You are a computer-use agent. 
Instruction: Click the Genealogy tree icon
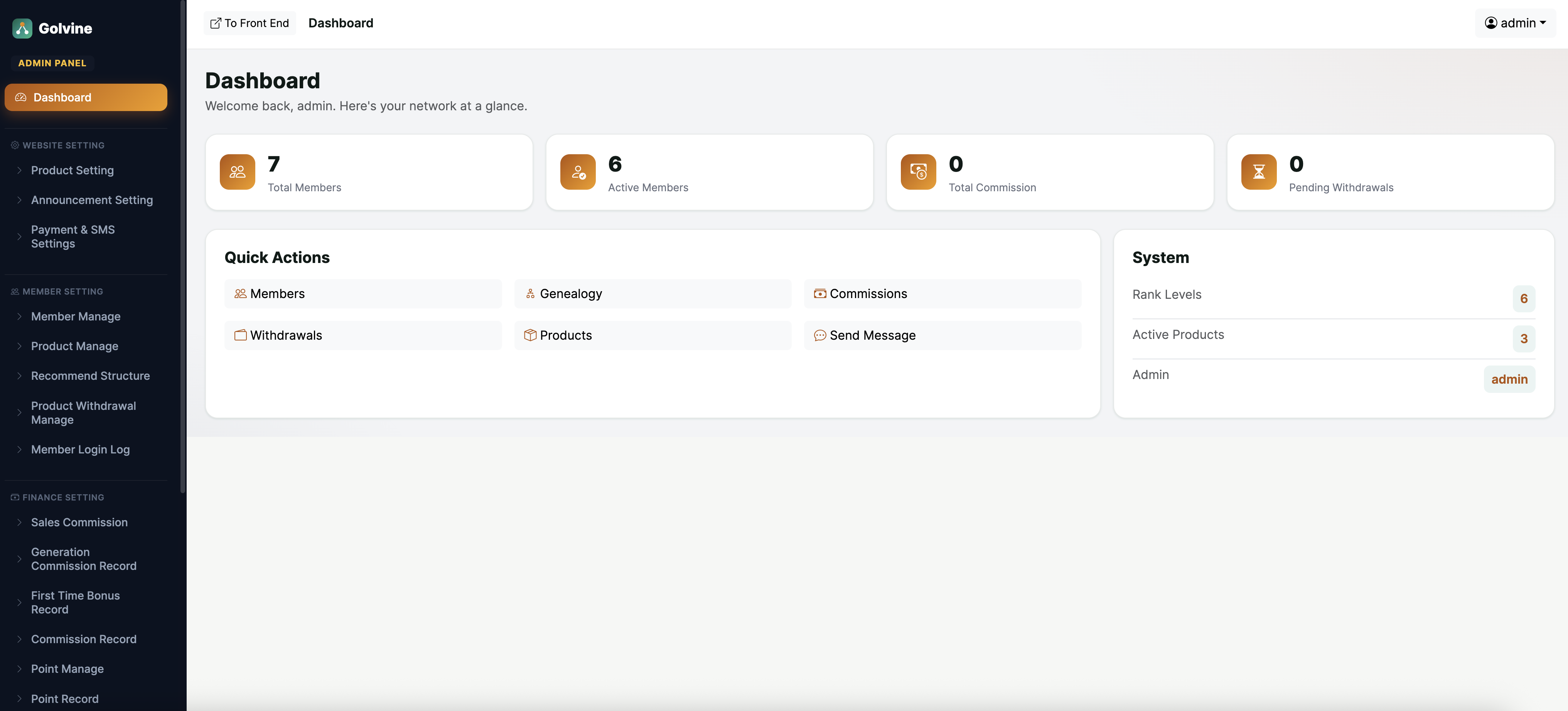(x=530, y=293)
